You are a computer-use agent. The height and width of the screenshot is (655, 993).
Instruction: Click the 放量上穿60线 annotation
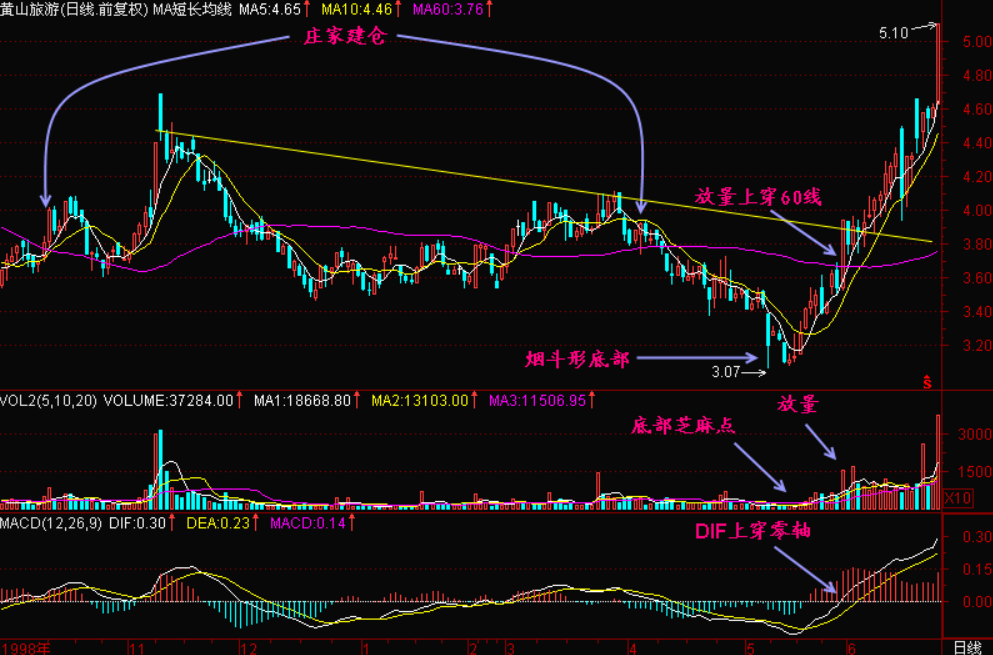[758, 196]
